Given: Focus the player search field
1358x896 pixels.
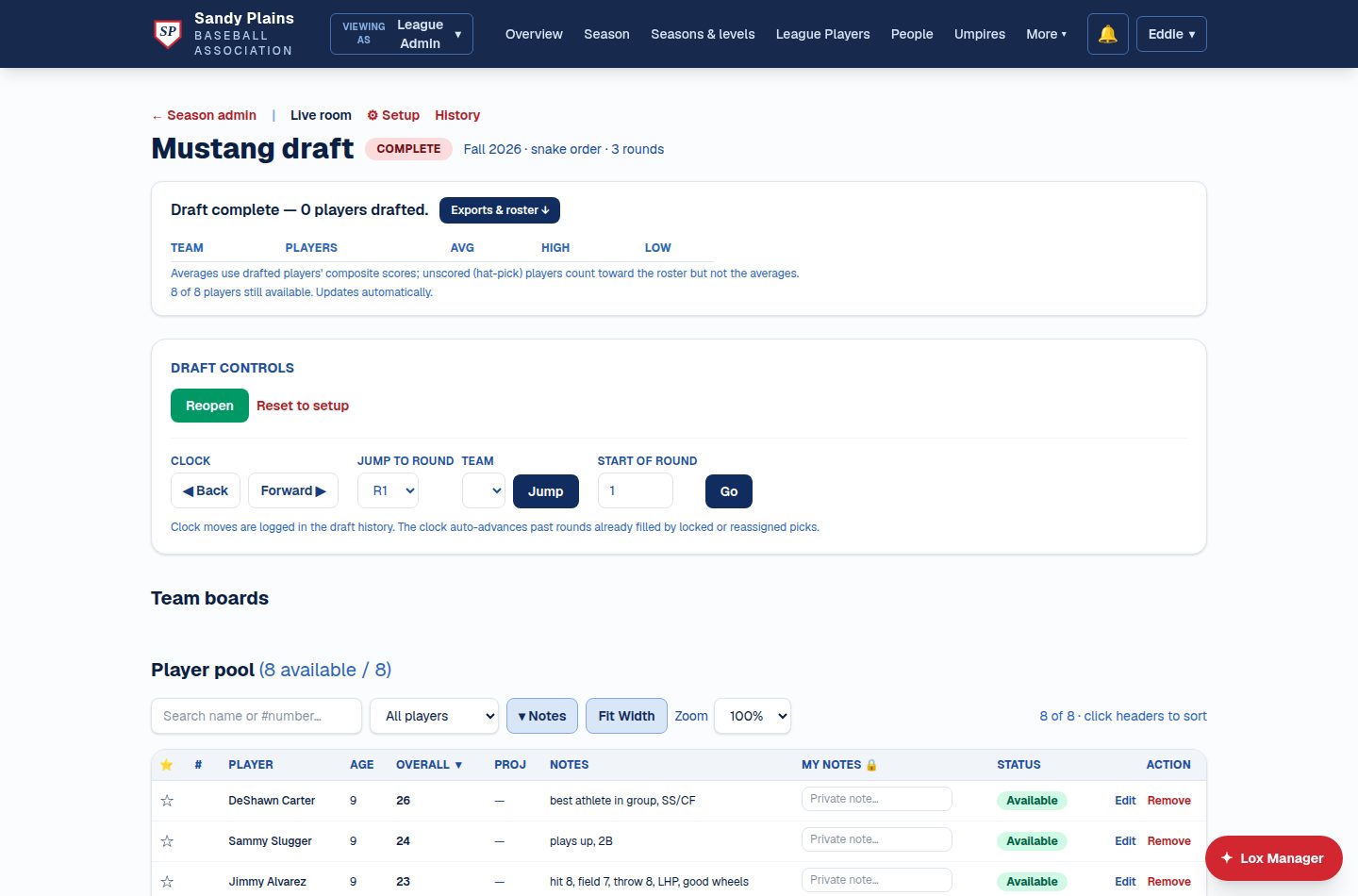Looking at the screenshot, I should click(257, 716).
